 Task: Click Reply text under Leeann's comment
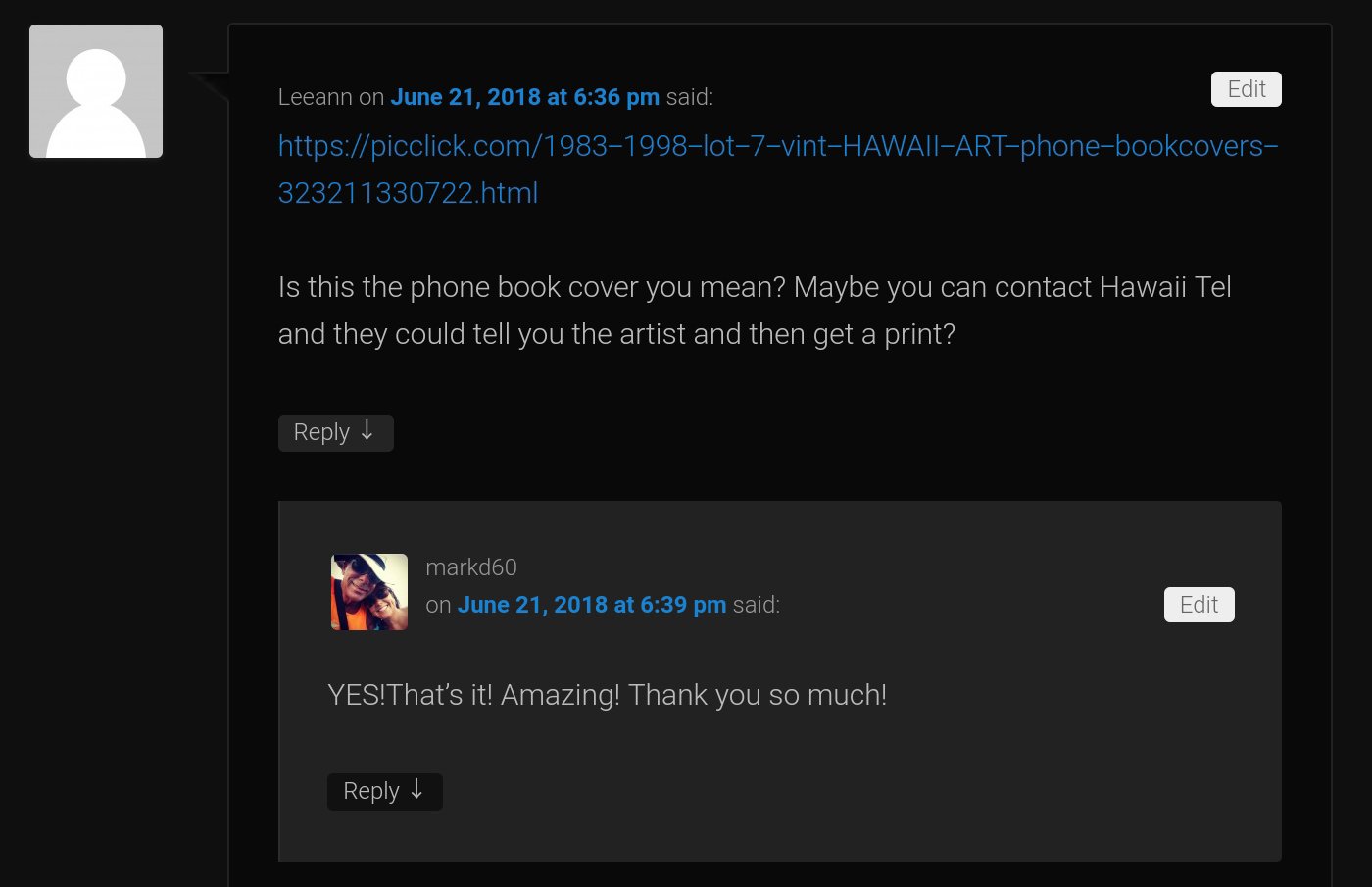click(321, 432)
